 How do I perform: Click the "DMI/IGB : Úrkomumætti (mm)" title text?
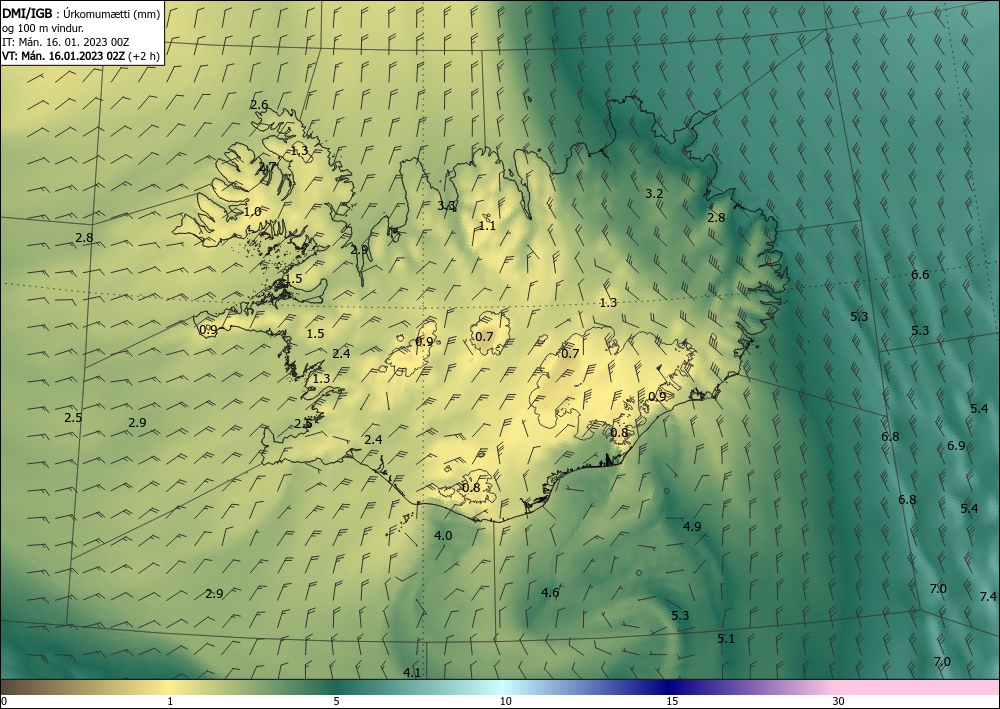pyautogui.click(x=81, y=14)
